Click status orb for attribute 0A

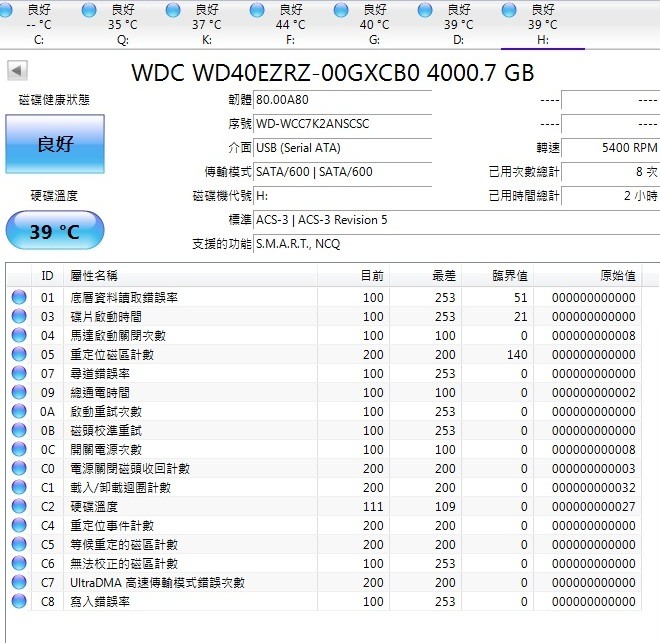pyautogui.click(x=19, y=411)
